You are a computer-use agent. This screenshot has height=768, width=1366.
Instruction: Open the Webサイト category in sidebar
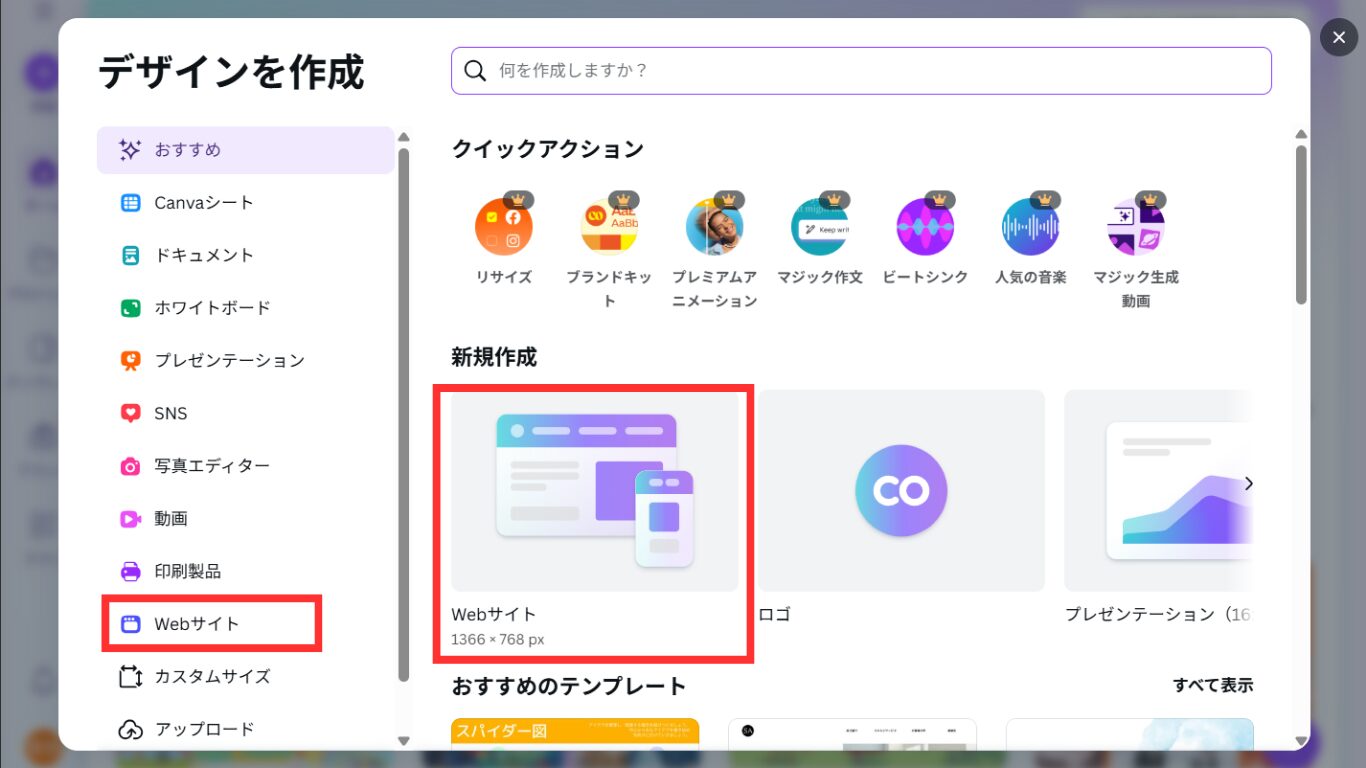point(245,624)
